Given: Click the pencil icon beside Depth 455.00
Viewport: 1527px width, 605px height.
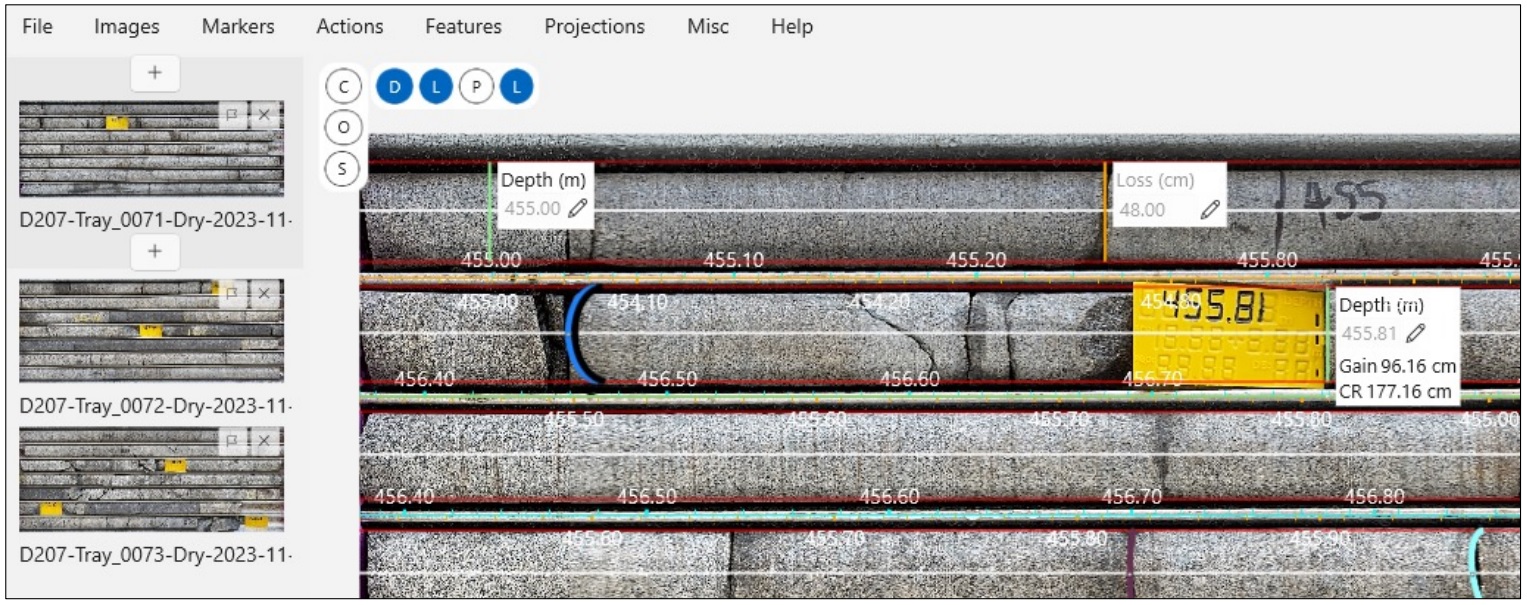Looking at the screenshot, I should click(577, 209).
